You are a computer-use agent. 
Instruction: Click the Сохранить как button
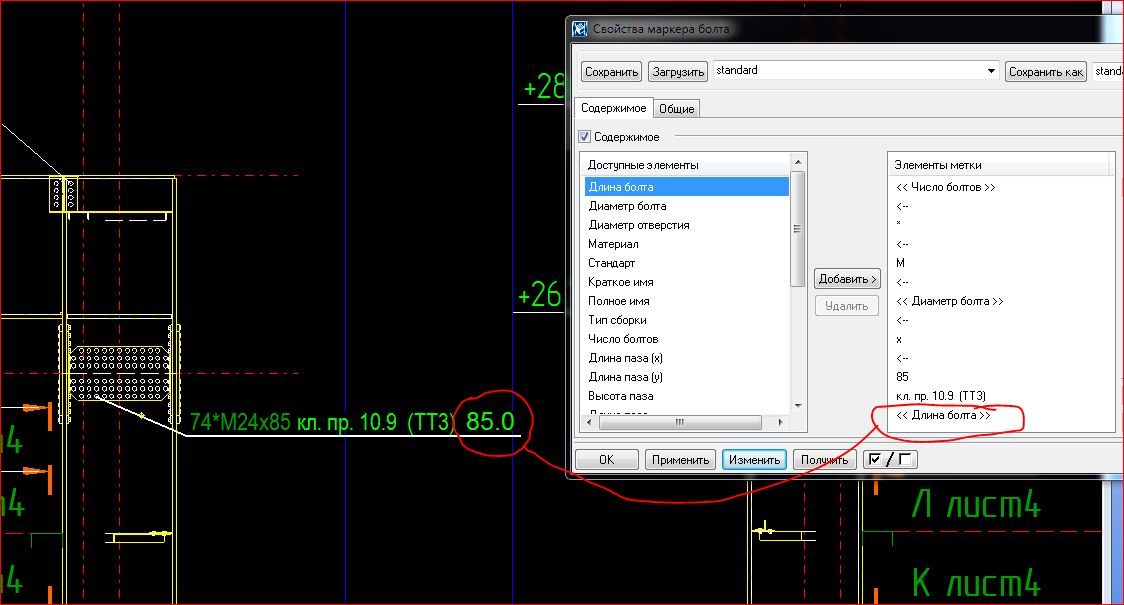[1046, 72]
